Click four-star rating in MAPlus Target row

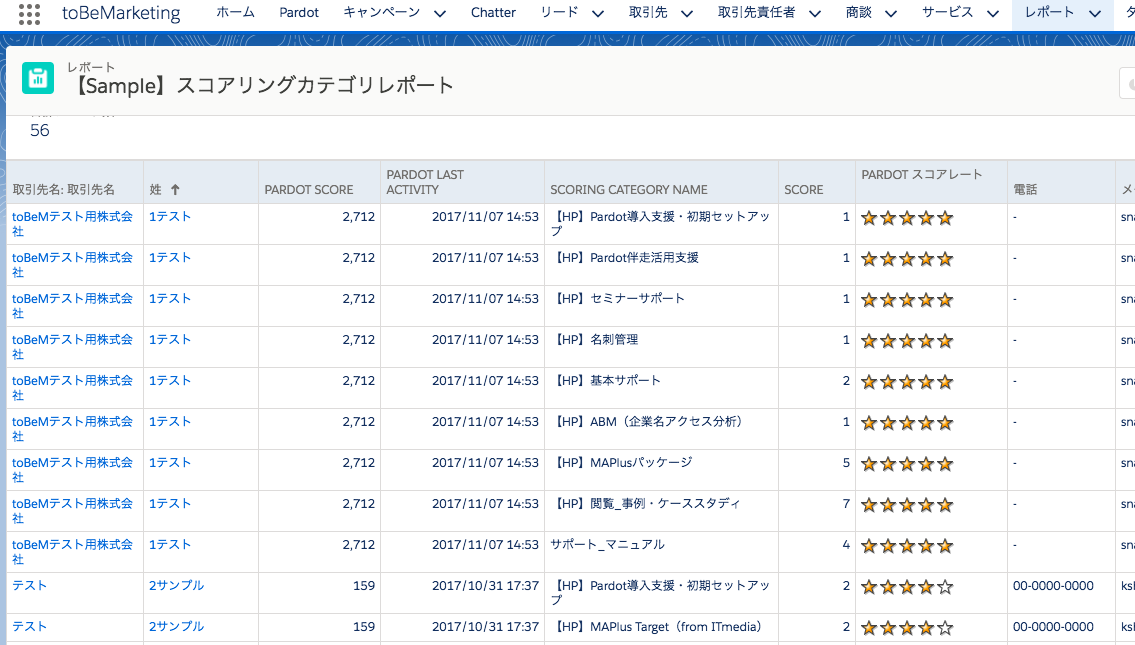pos(907,628)
